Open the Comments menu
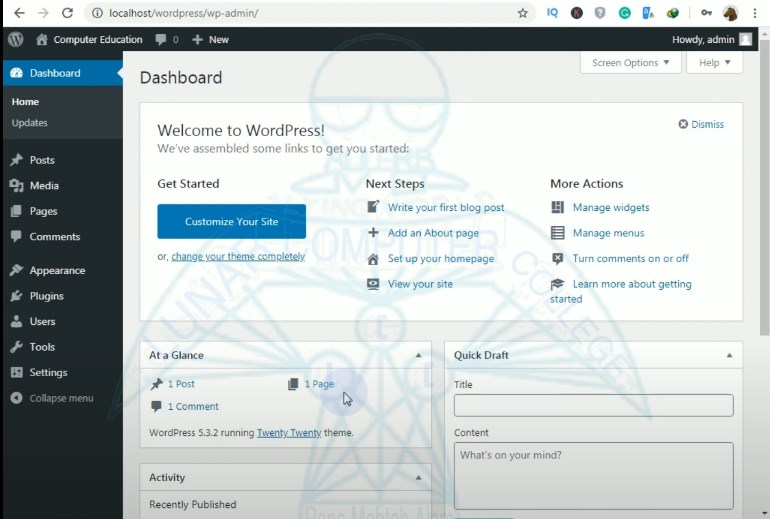 pyautogui.click(x=63, y=237)
